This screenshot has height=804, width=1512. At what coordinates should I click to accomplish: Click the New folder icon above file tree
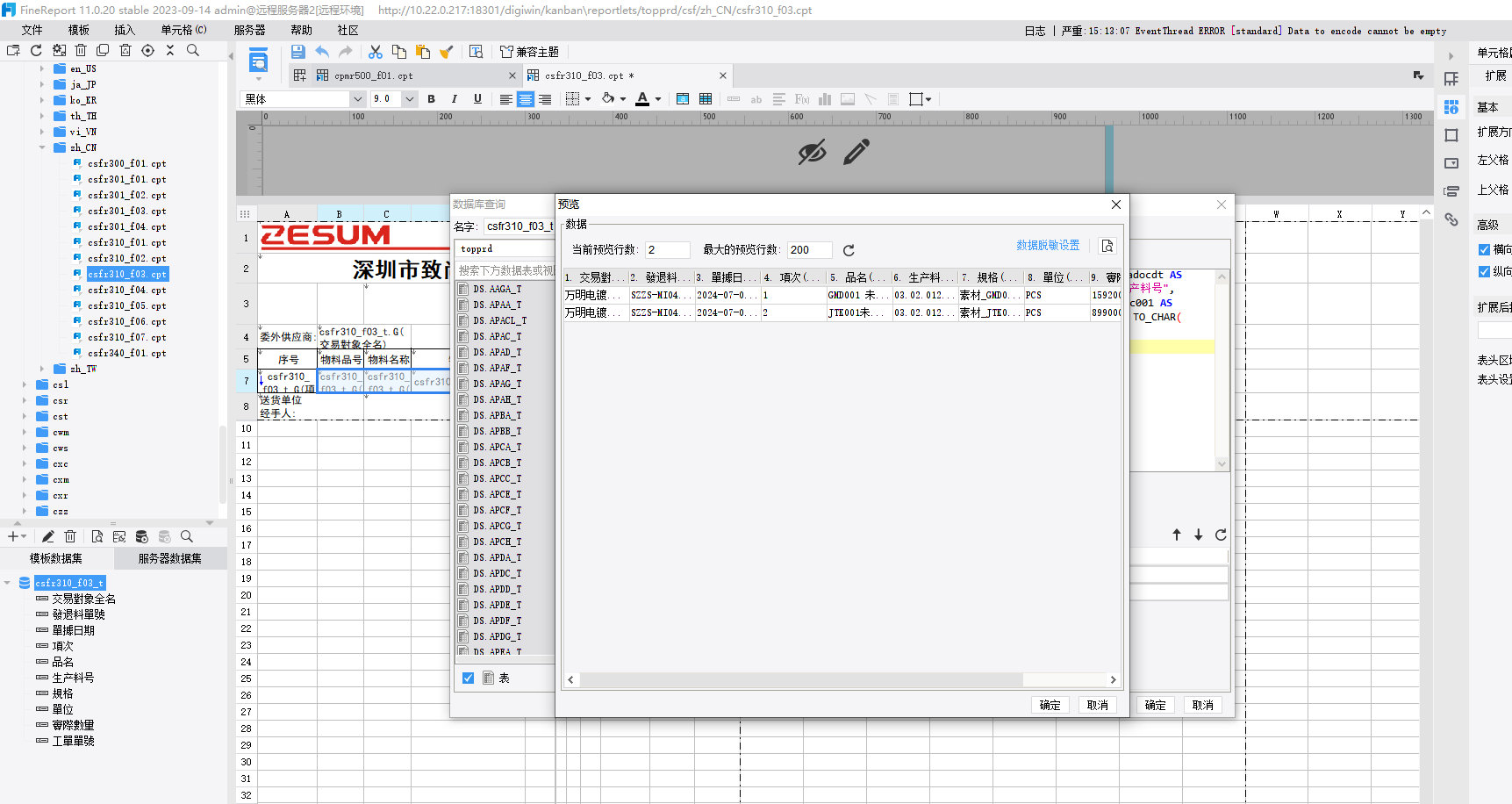coord(13,50)
